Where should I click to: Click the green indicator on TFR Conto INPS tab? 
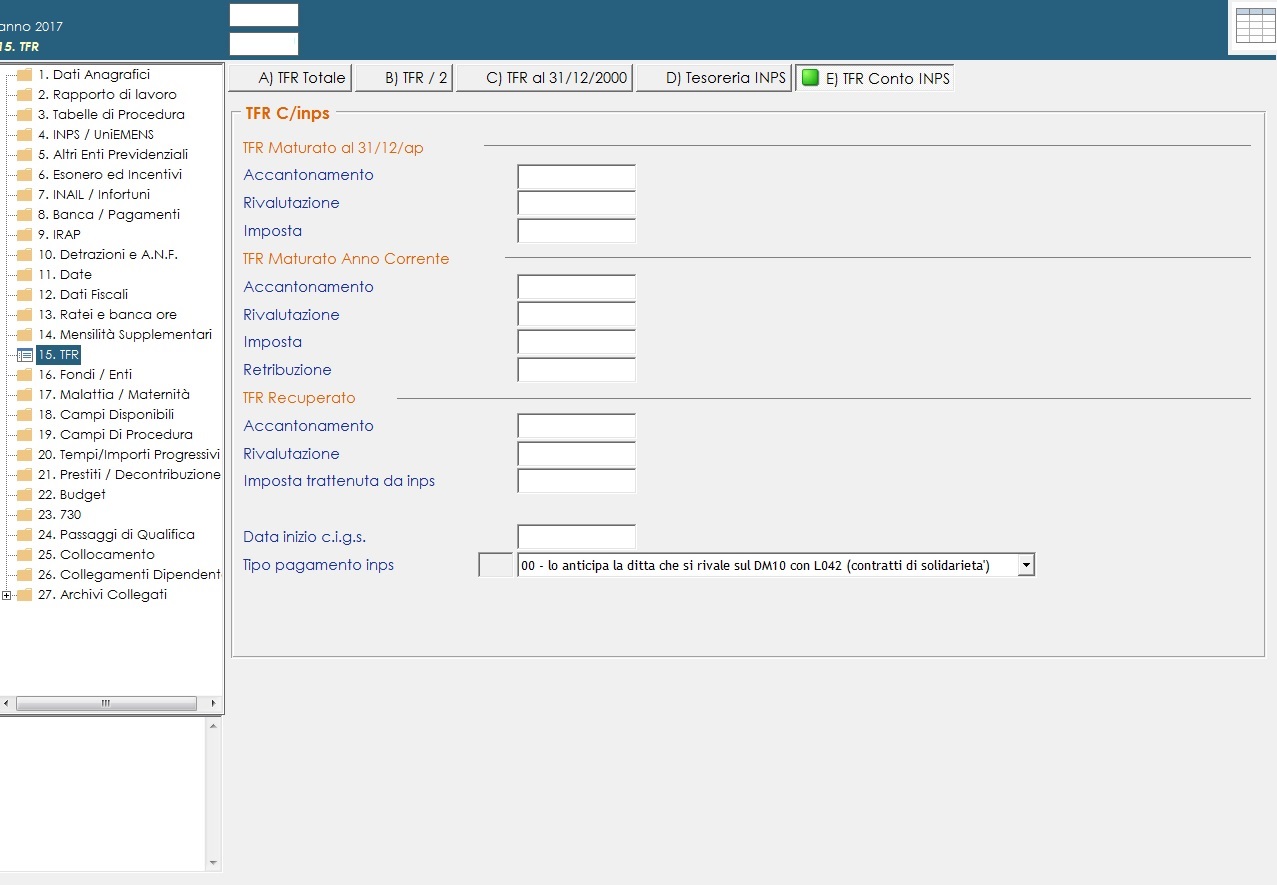click(810, 78)
